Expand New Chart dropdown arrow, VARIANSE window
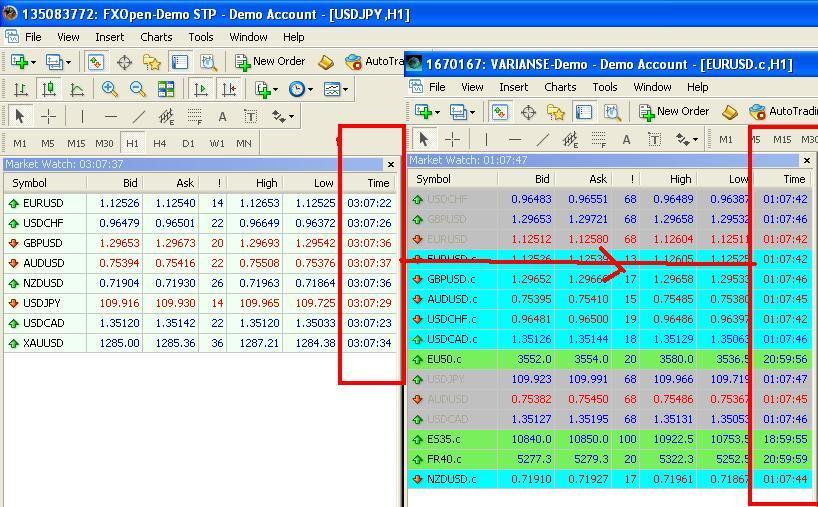Image resolution: width=818 pixels, height=507 pixels. [437, 112]
